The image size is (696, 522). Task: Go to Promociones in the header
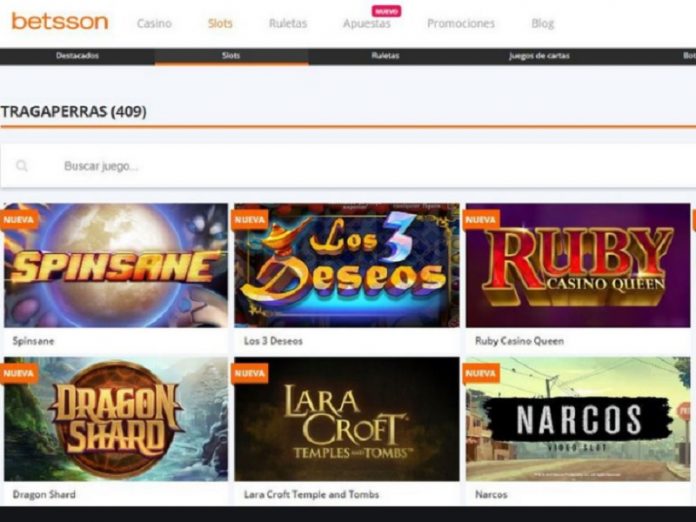pyautogui.click(x=461, y=23)
